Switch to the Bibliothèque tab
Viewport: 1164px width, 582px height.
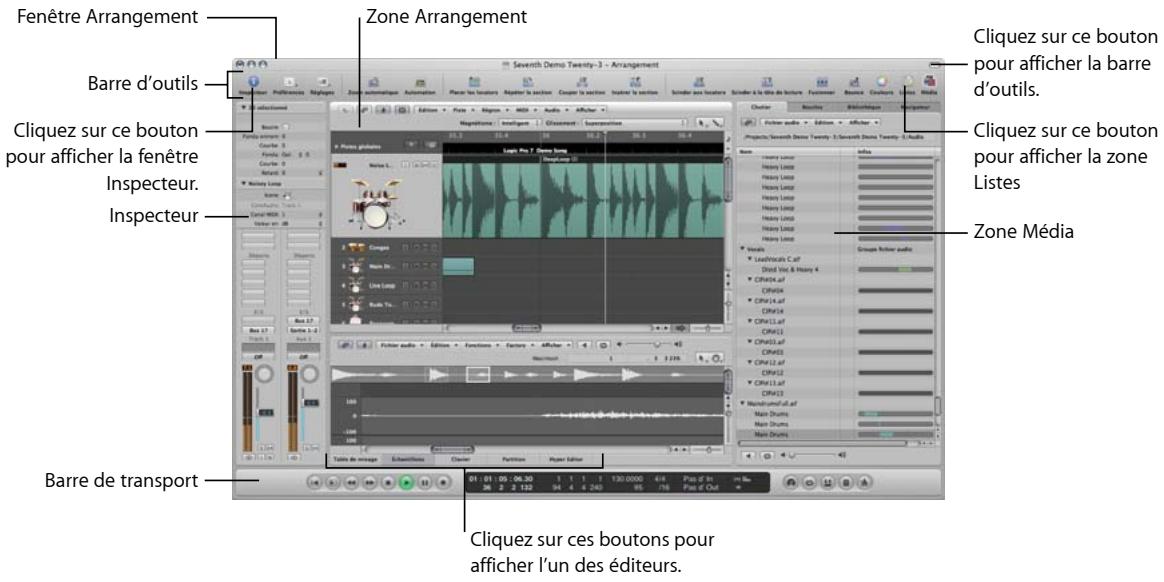click(x=863, y=108)
